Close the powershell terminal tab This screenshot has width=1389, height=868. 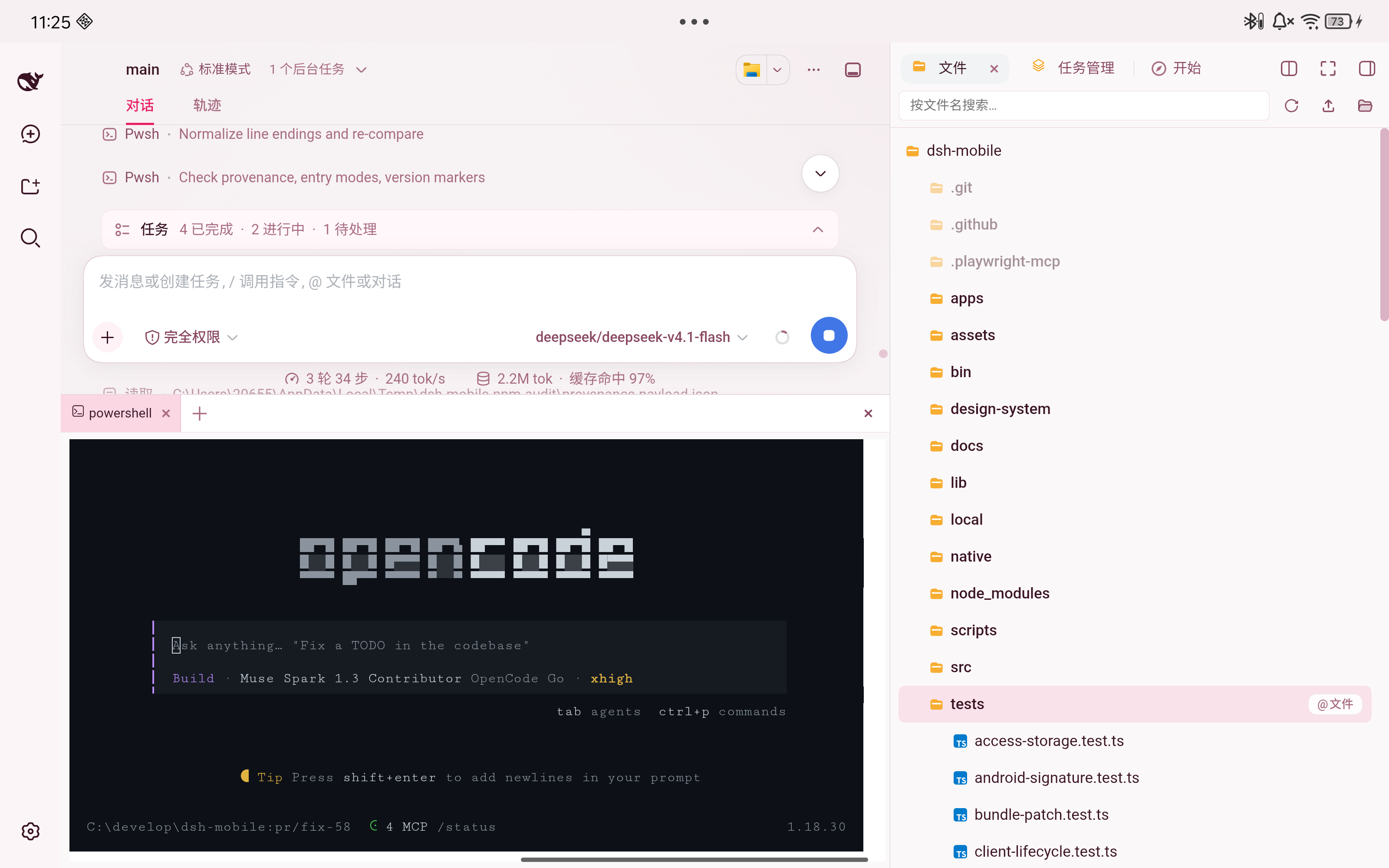click(x=166, y=413)
